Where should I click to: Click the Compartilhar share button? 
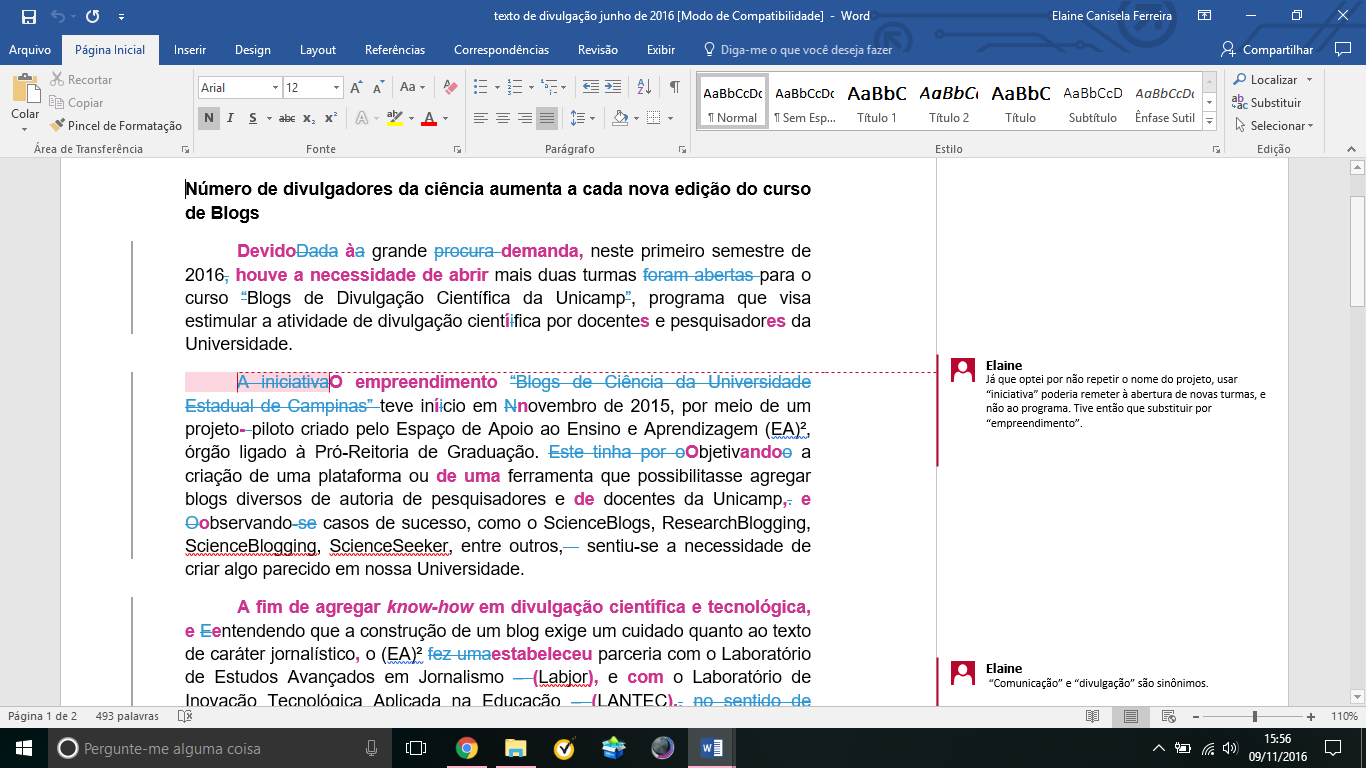[x=1267, y=50]
